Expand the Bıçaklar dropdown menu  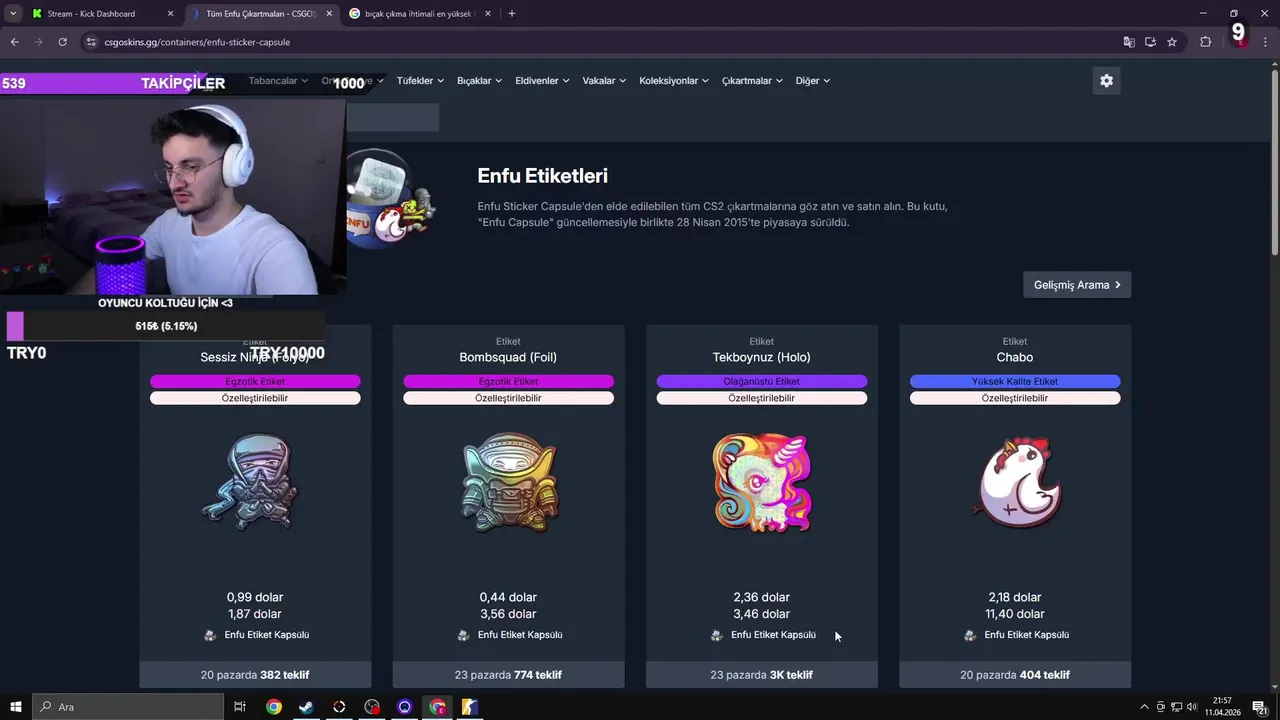[x=479, y=81]
